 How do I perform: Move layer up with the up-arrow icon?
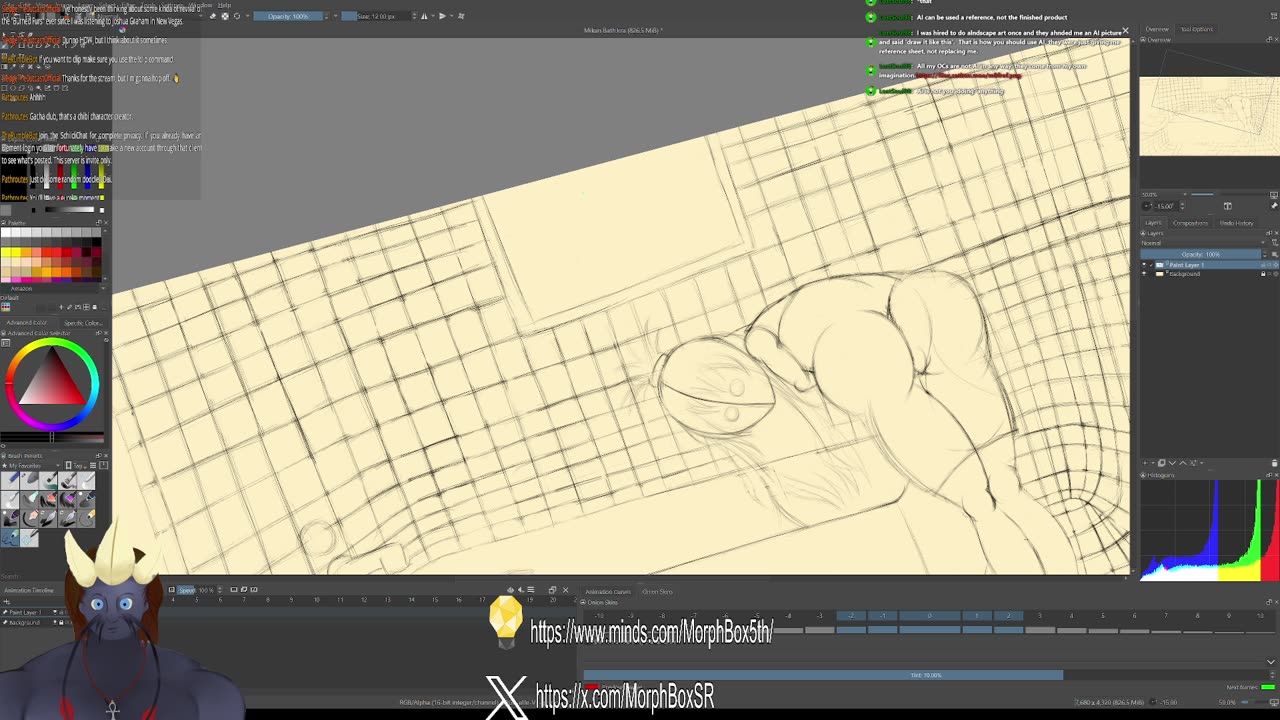[x=1183, y=463]
